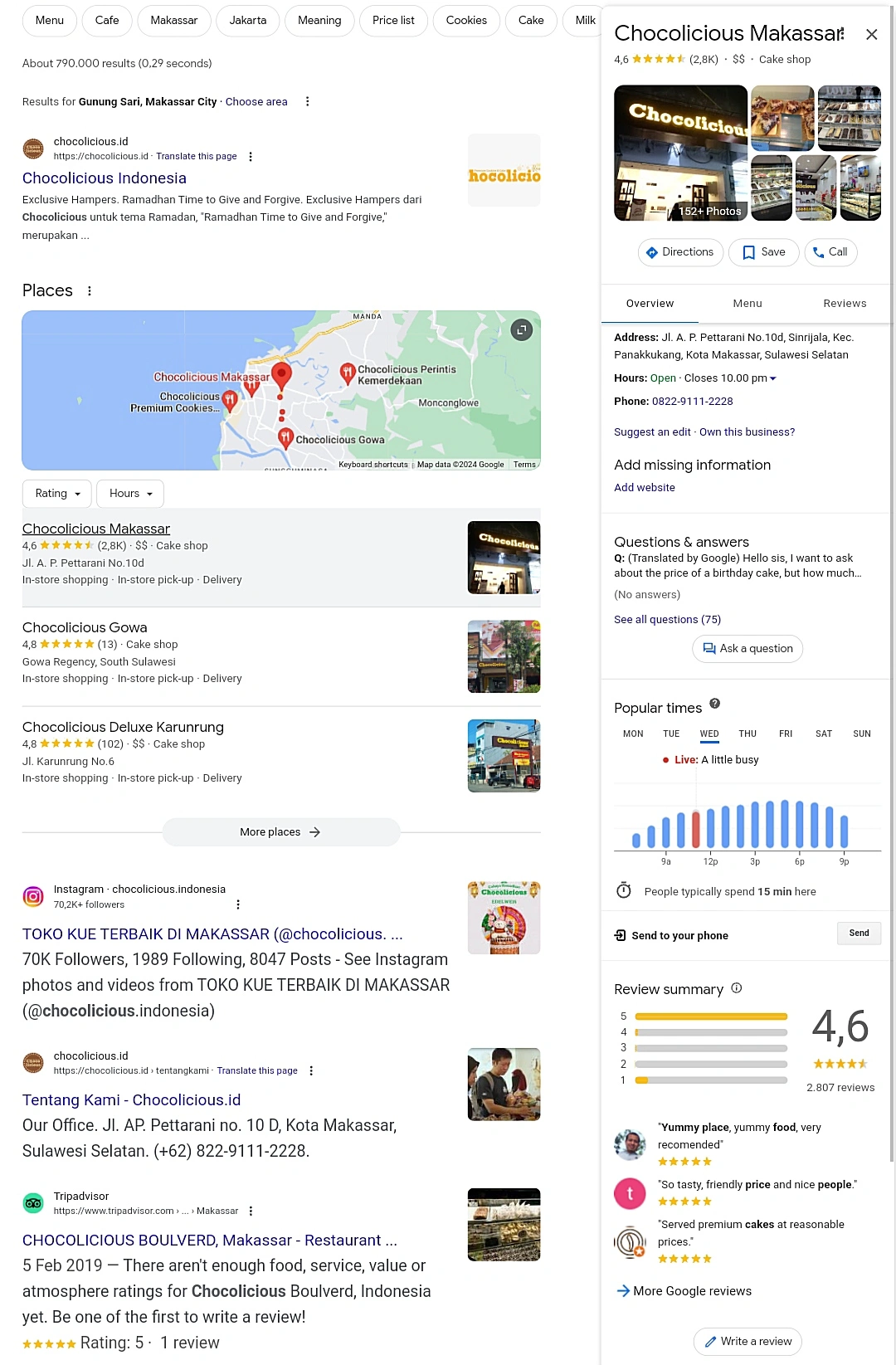Select SAT in popular times
The image size is (896, 1365).
click(x=824, y=734)
